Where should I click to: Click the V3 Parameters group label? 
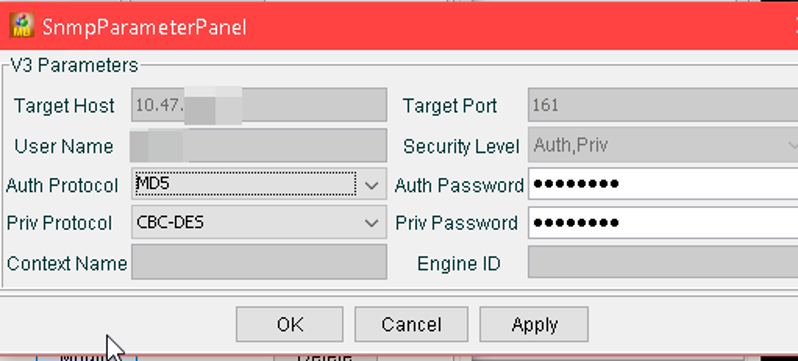coord(74,66)
